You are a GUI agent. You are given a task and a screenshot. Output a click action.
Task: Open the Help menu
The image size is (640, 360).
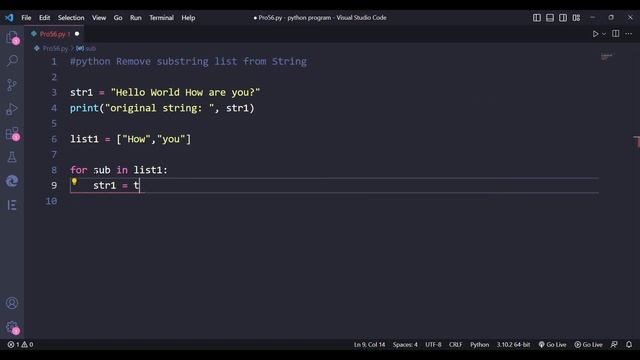(188, 18)
